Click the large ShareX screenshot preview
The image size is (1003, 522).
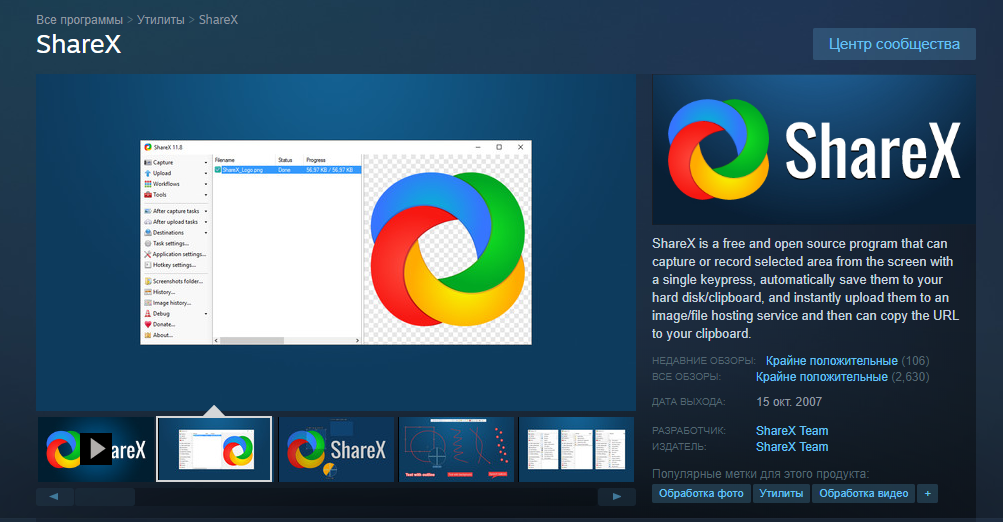point(336,242)
